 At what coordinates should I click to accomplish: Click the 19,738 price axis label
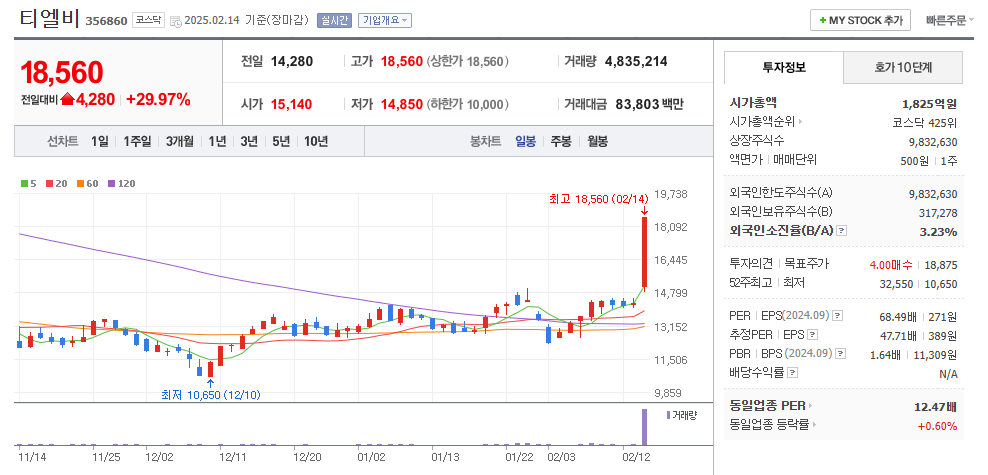point(671,194)
